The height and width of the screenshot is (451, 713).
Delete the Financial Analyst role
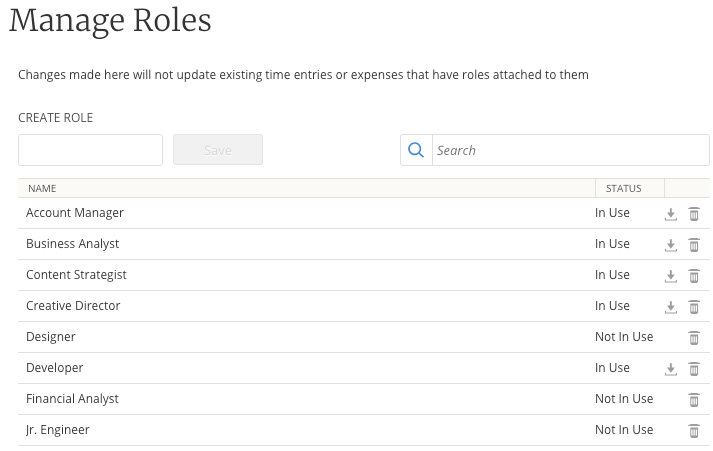tap(694, 400)
